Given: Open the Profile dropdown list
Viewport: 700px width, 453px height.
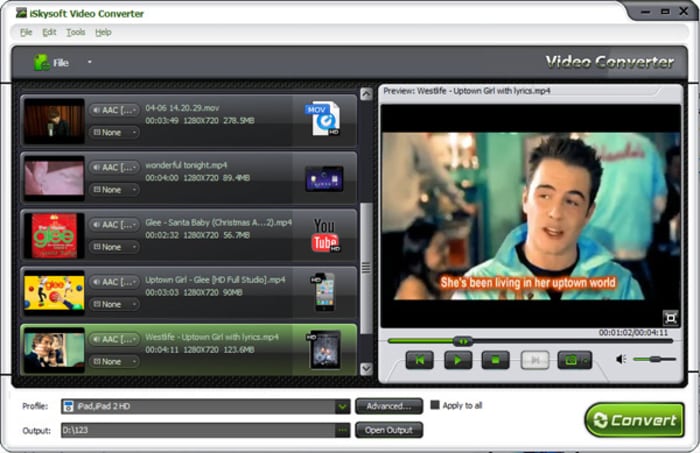Looking at the screenshot, I should pos(342,406).
